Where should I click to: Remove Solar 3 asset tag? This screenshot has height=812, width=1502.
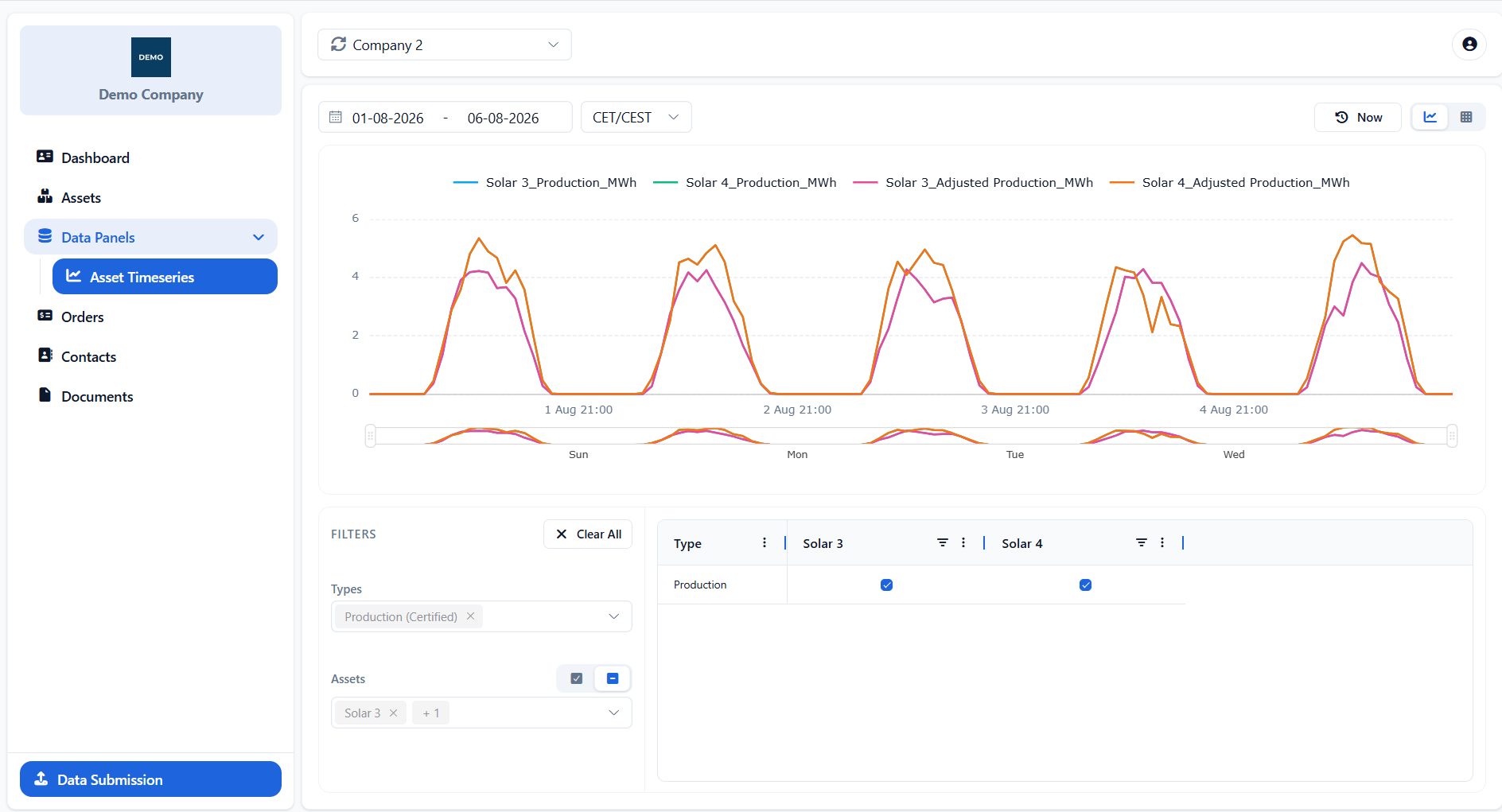393,713
